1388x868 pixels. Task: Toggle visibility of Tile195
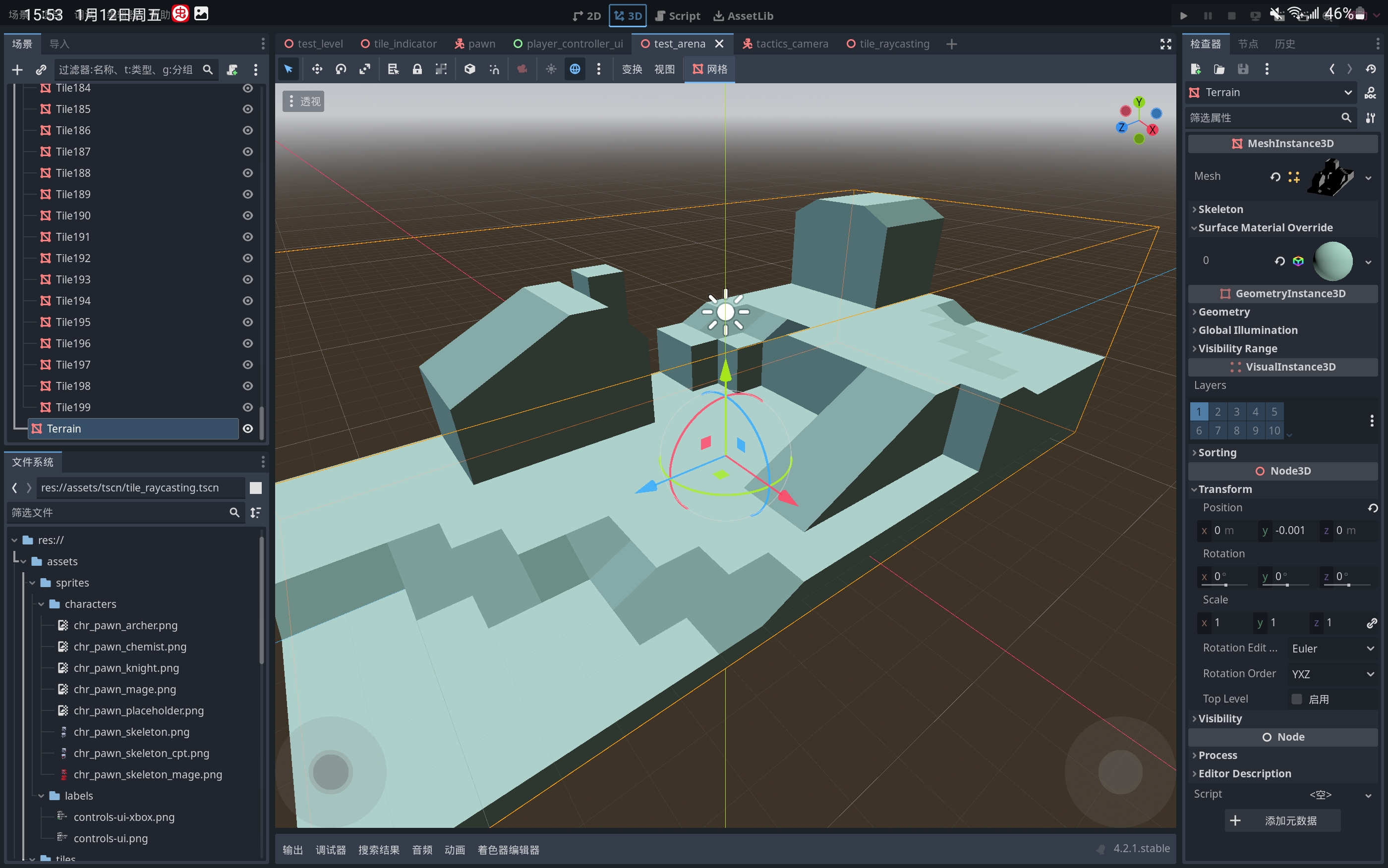(247, 322)
